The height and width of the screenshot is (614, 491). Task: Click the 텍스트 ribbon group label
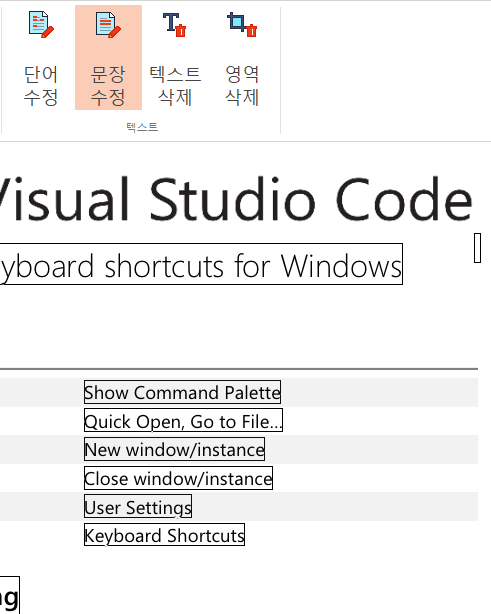(142, 127)
